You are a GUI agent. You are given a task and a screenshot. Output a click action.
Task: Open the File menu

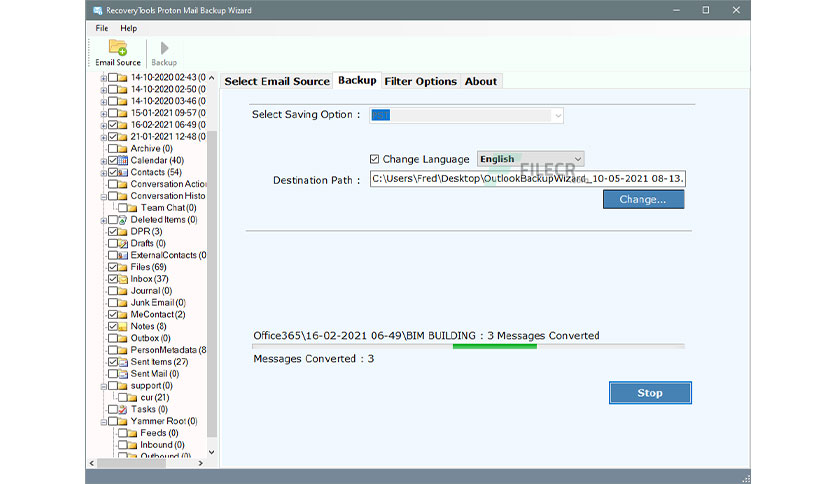click(x=102, y=28)
